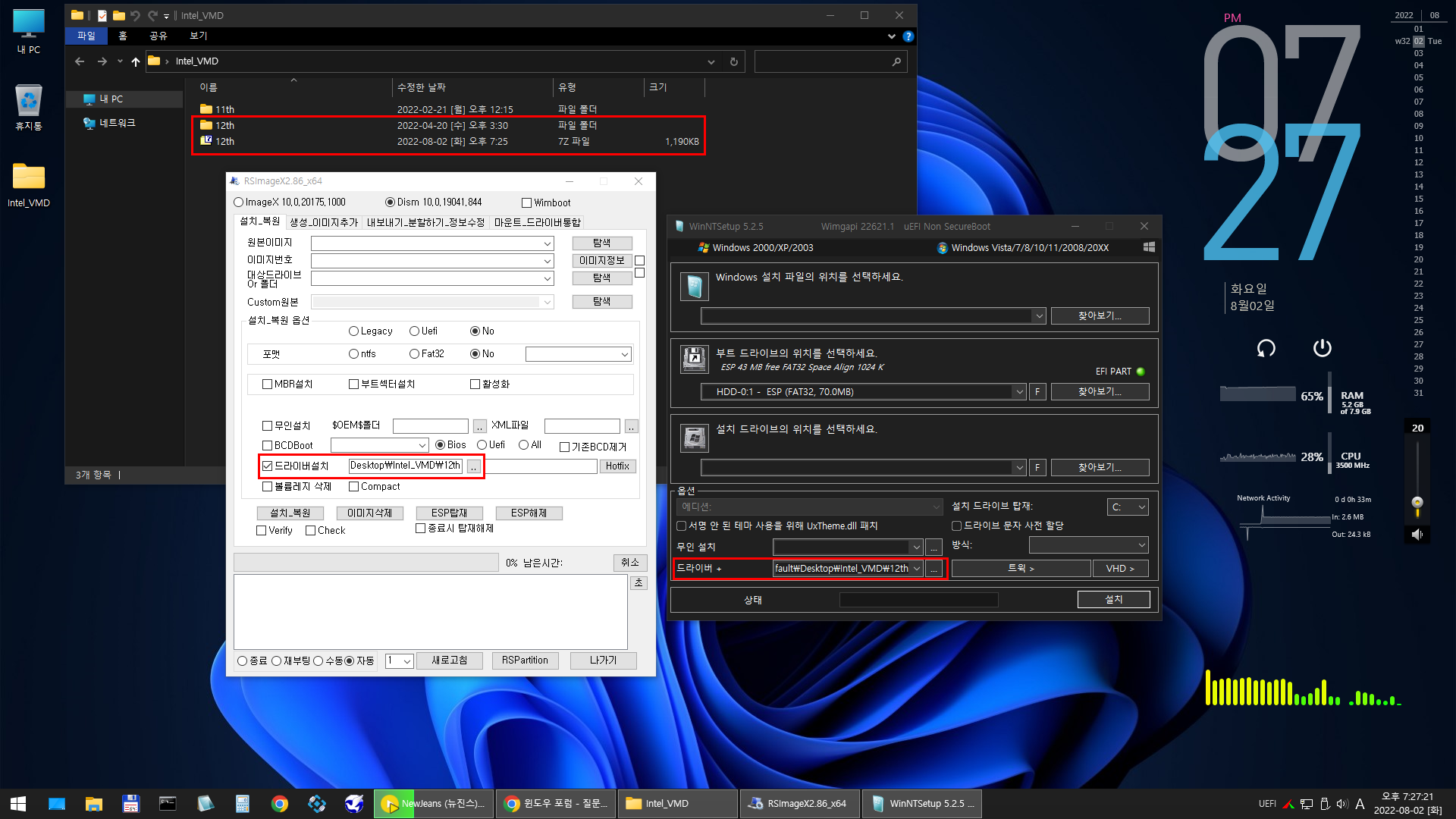Select the Legacy radio option

pos(353,331)
